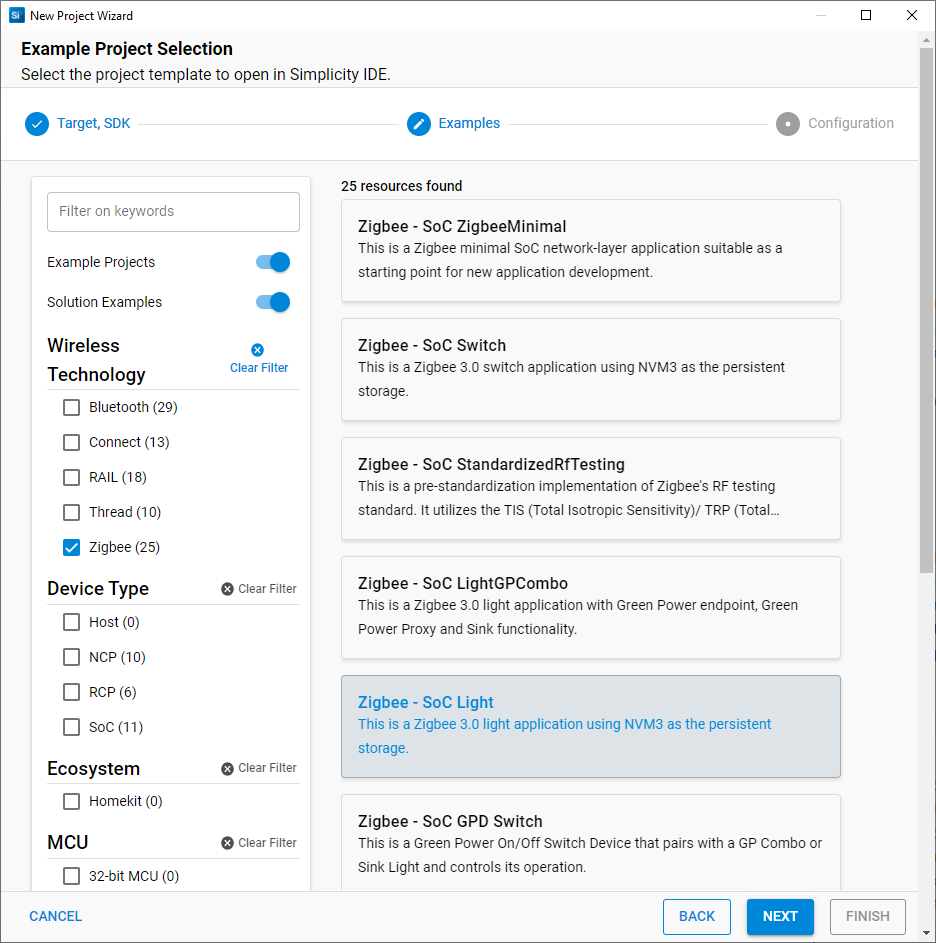Clear the Device Type filter
This screenshot has height=943, width=936.
click(x=259, y=589)
